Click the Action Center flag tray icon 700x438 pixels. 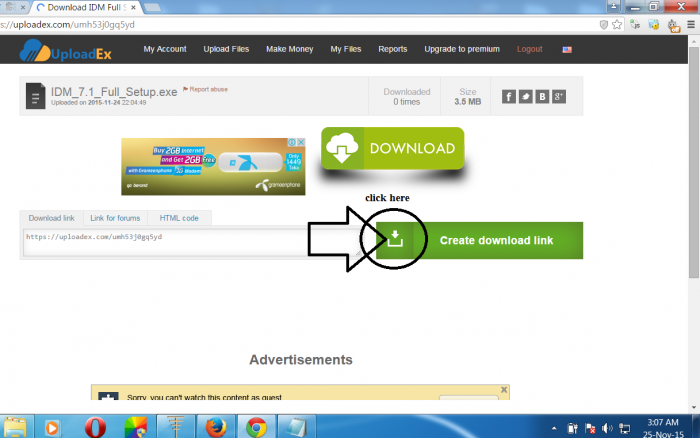[x=590, y=429]
